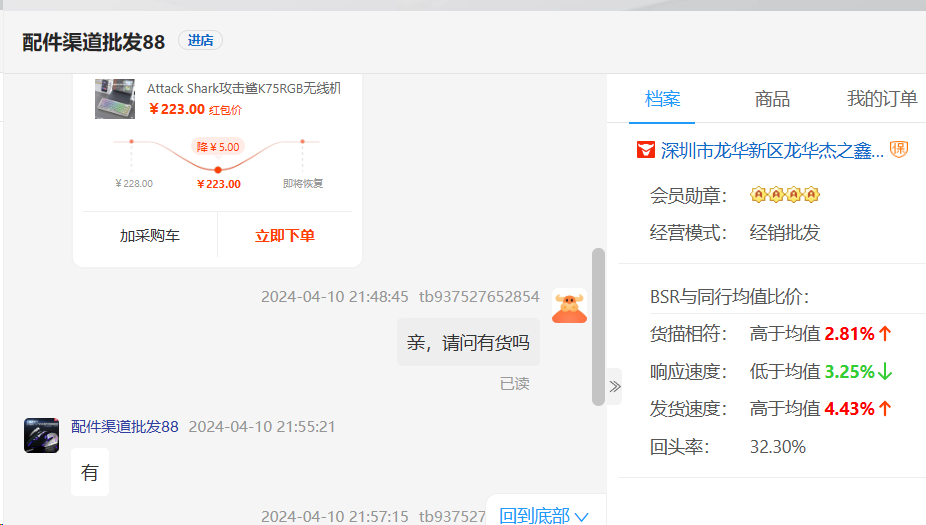Screen dimensions: 926x525
Task: Click the orange 保 guarantee badge icon
Action: tap(899, 149)
